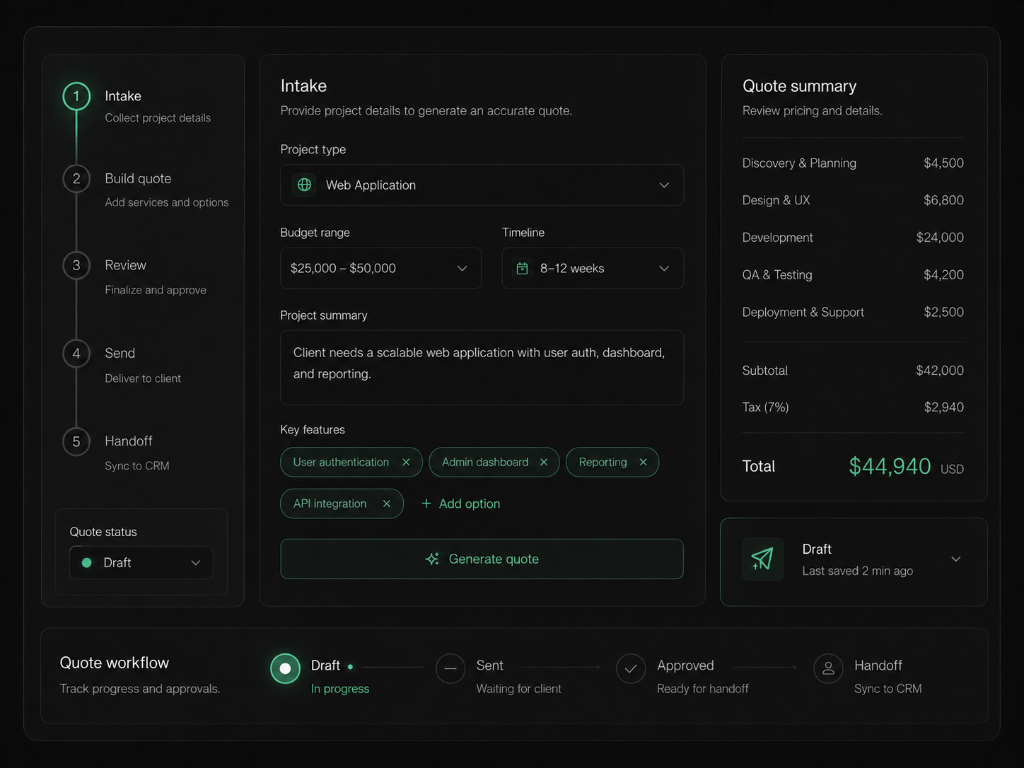Select the Handoff person stage circle

click(x=828, y=669)
